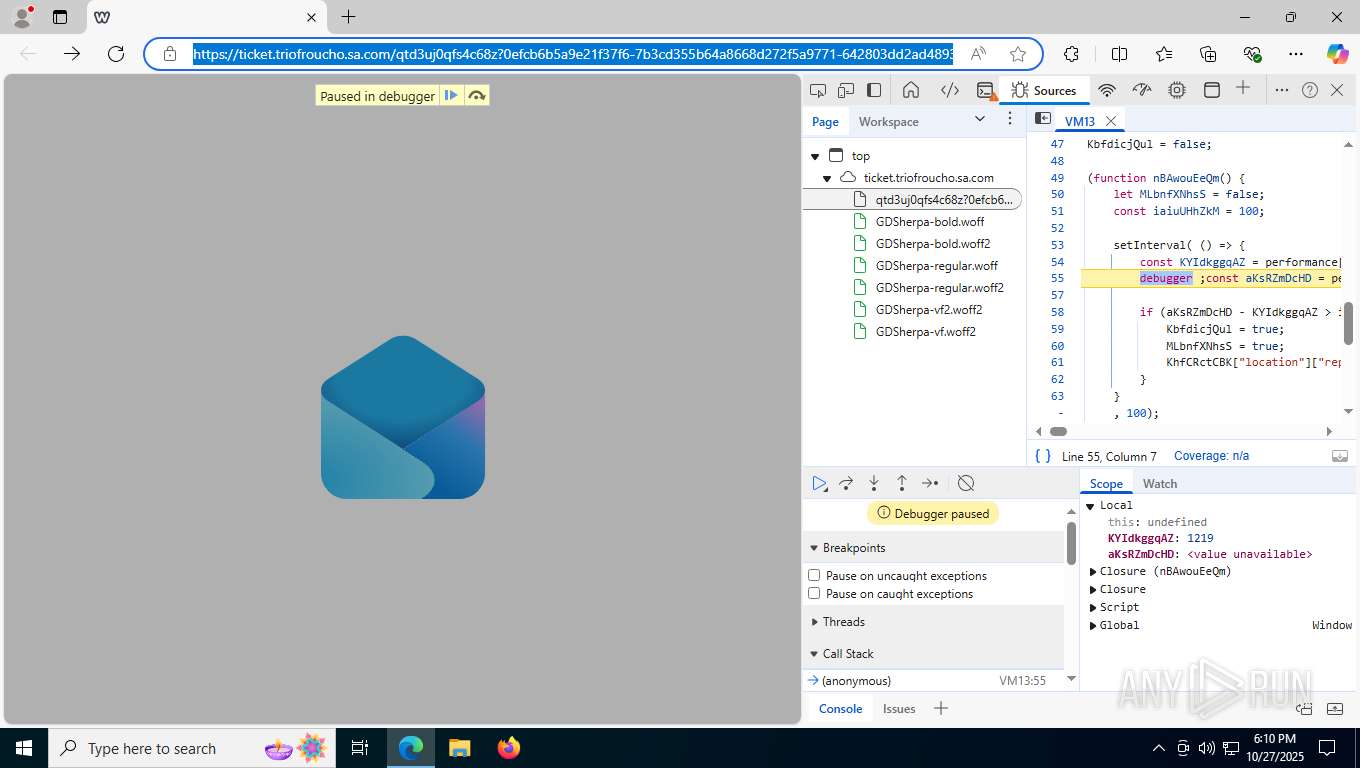The width and height of the screenshot is (1360, 768).
Task: Step over next function call in overlay
Action: [477, 96]
